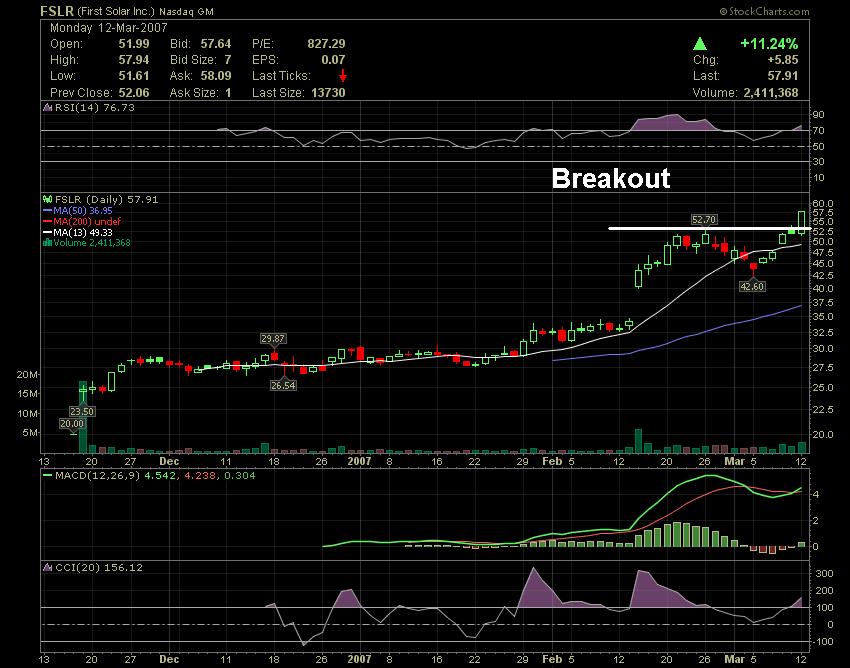Viewport: 850px width, 668px height.
Task: Click the red MA(200) legend line swatch
Action: pos(48,221)
